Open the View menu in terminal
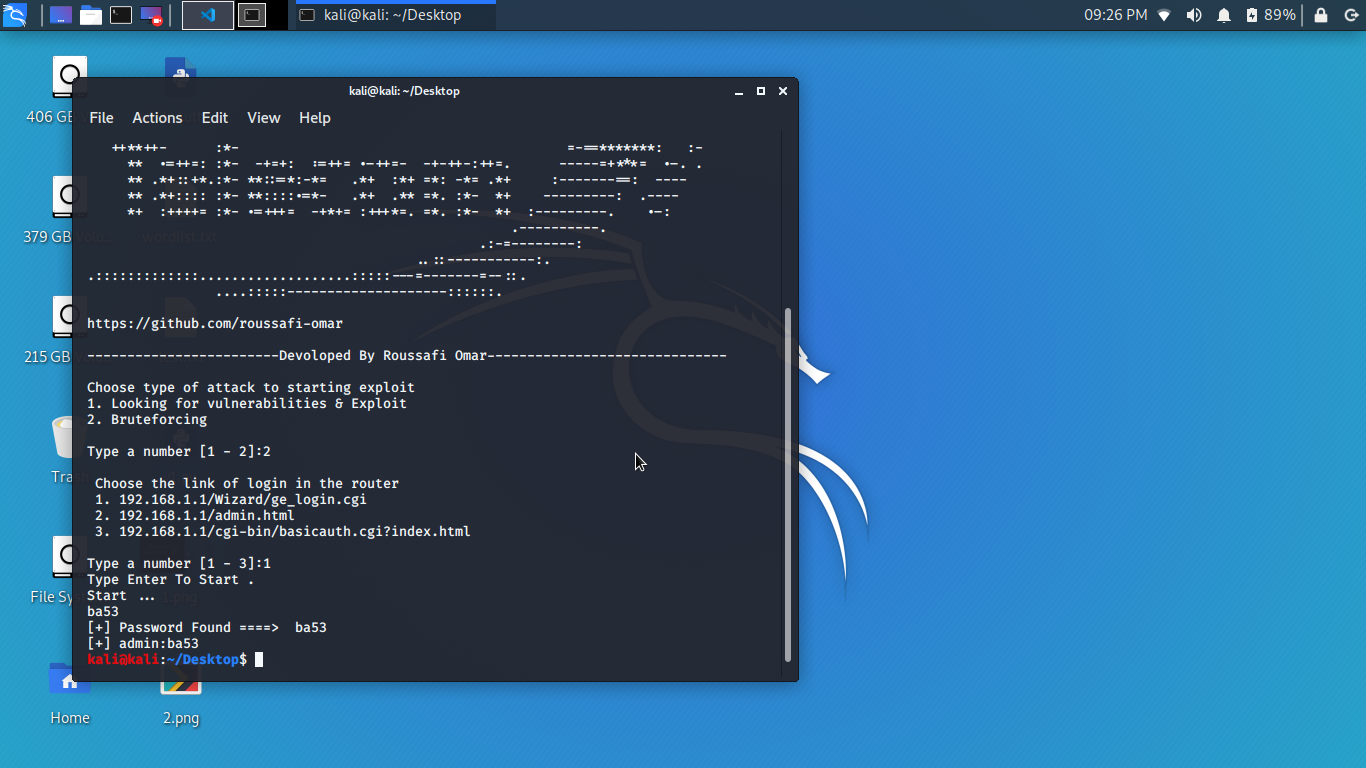 264,118
